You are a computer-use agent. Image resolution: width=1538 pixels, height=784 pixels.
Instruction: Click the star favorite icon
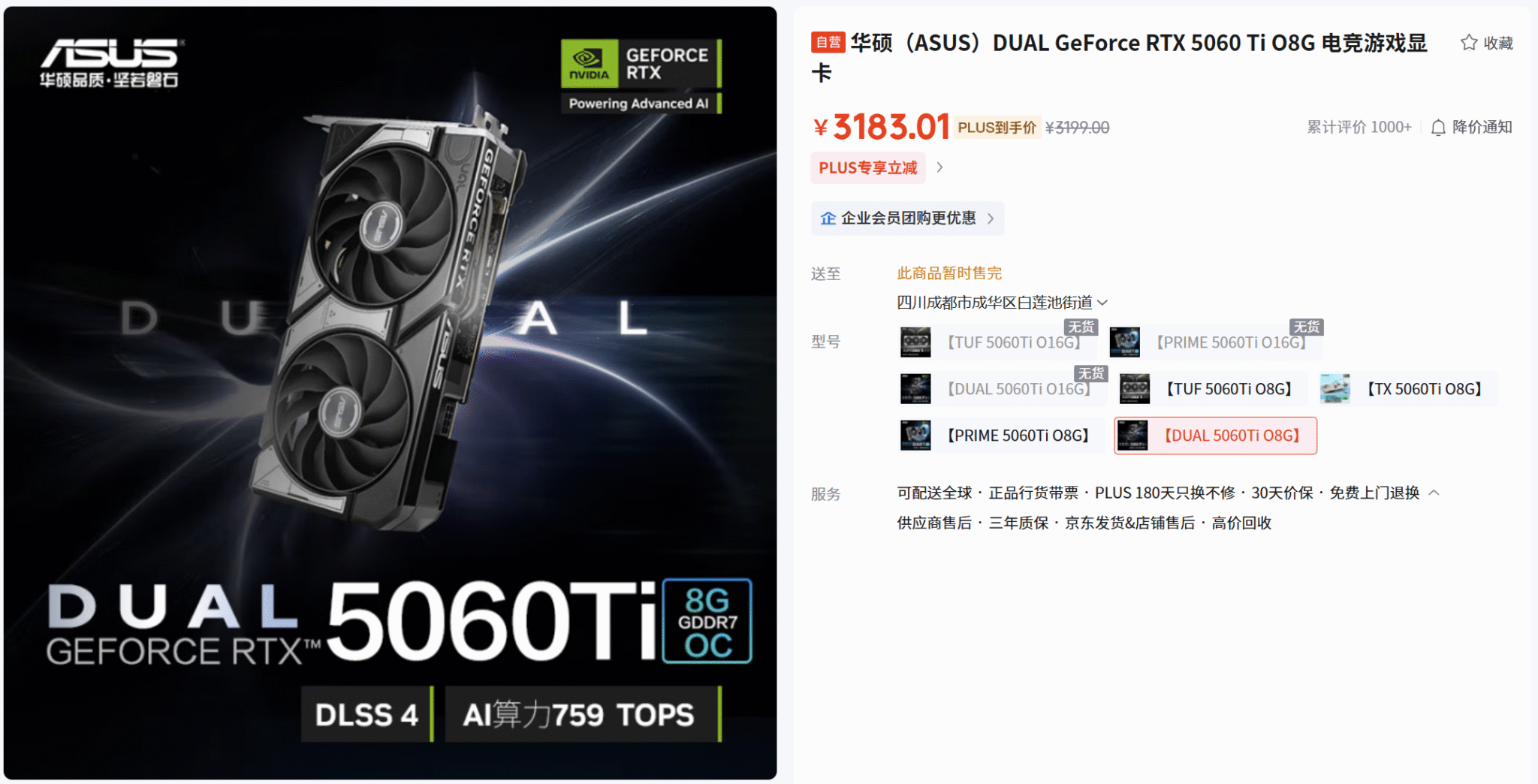pos(1469,43)
